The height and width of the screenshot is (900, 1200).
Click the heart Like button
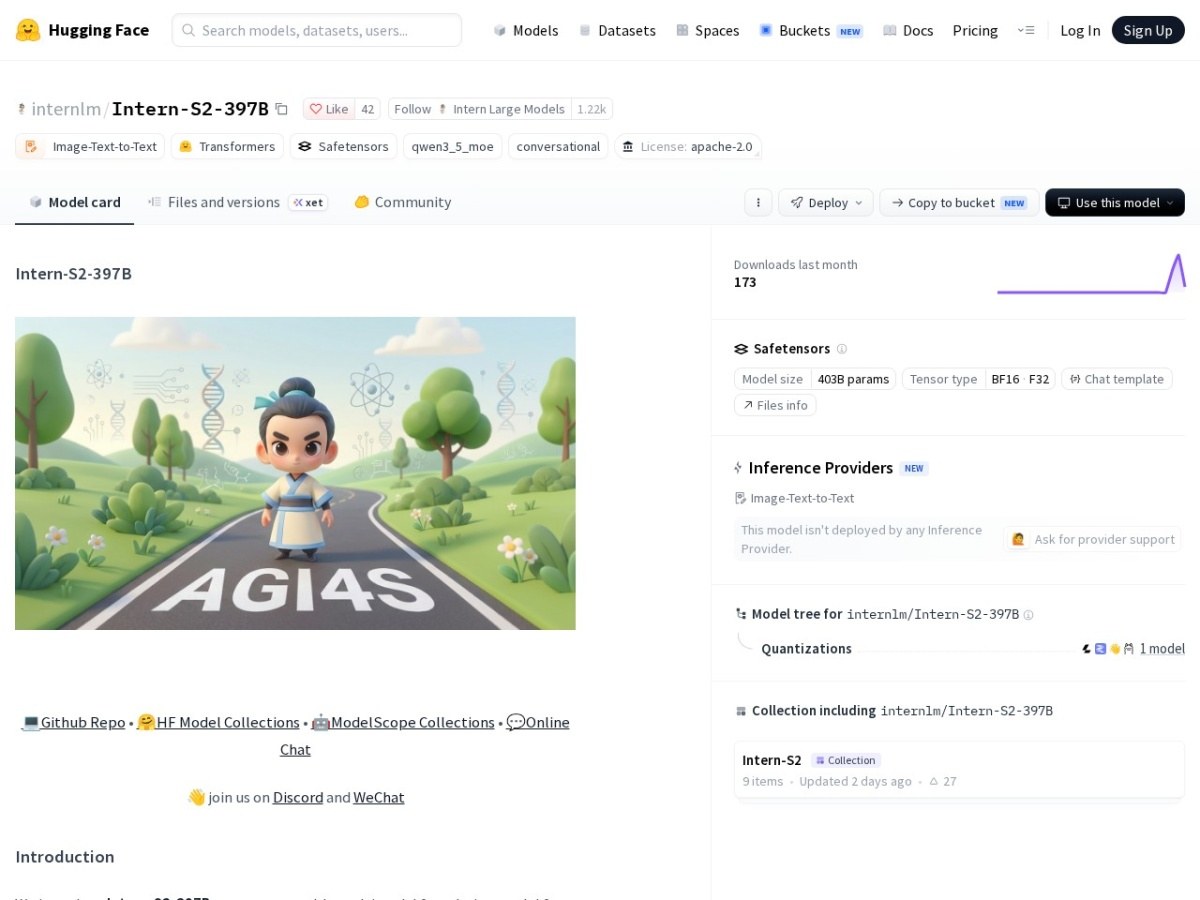pos(328,109)
